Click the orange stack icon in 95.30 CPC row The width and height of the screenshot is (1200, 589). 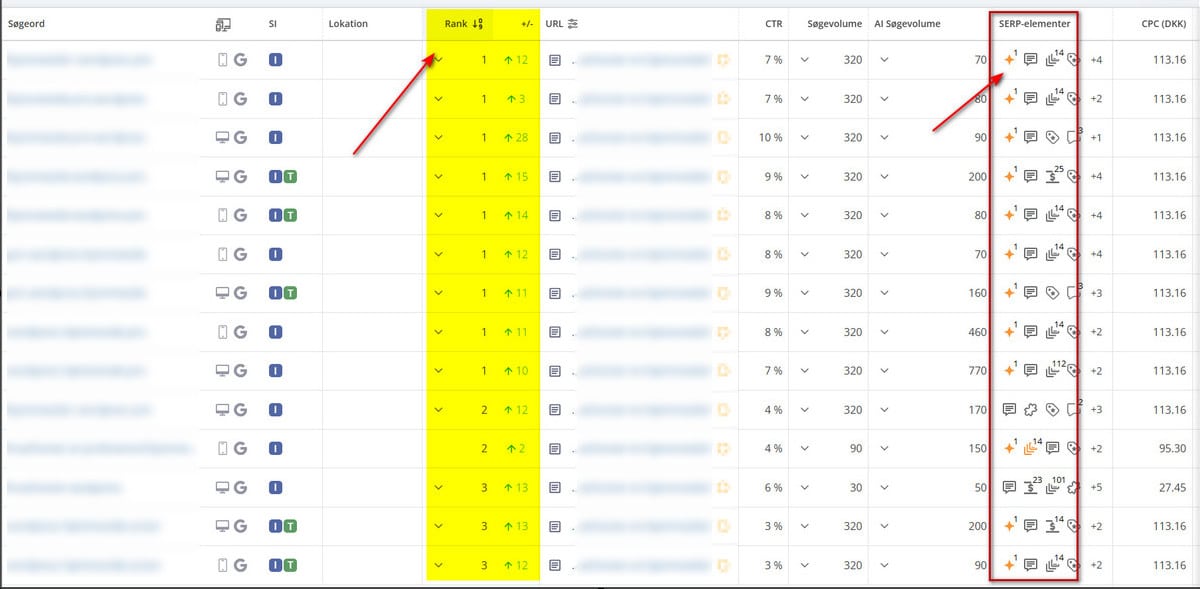1031,449
